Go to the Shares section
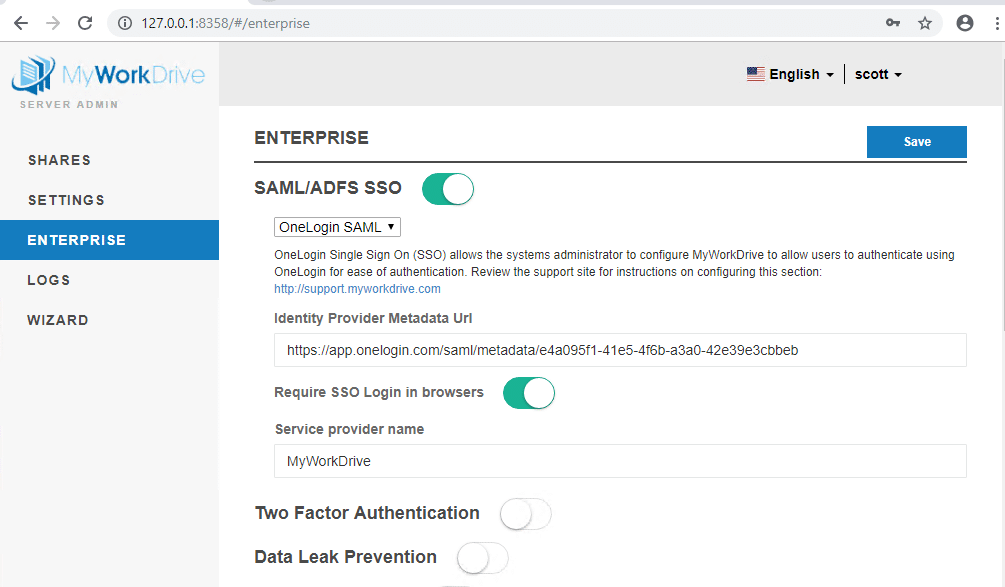This screenshot has width=1005, height=587. [59, 160]
